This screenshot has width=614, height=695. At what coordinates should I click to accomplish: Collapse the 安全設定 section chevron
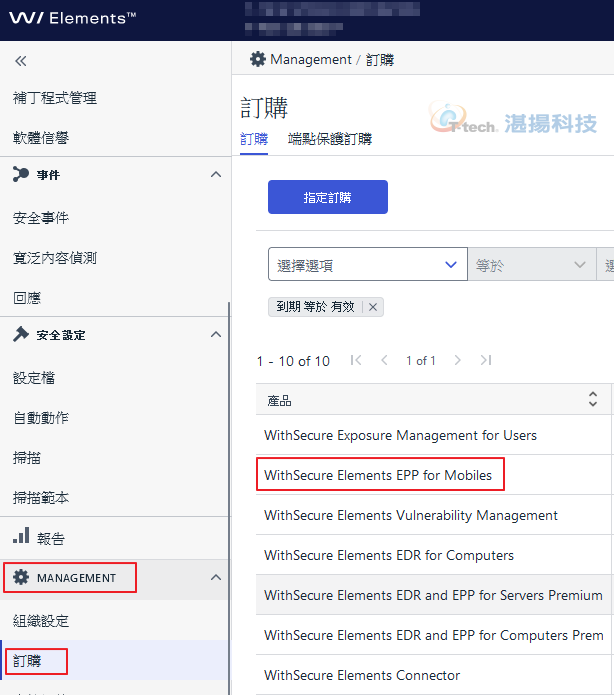[216, 334]
